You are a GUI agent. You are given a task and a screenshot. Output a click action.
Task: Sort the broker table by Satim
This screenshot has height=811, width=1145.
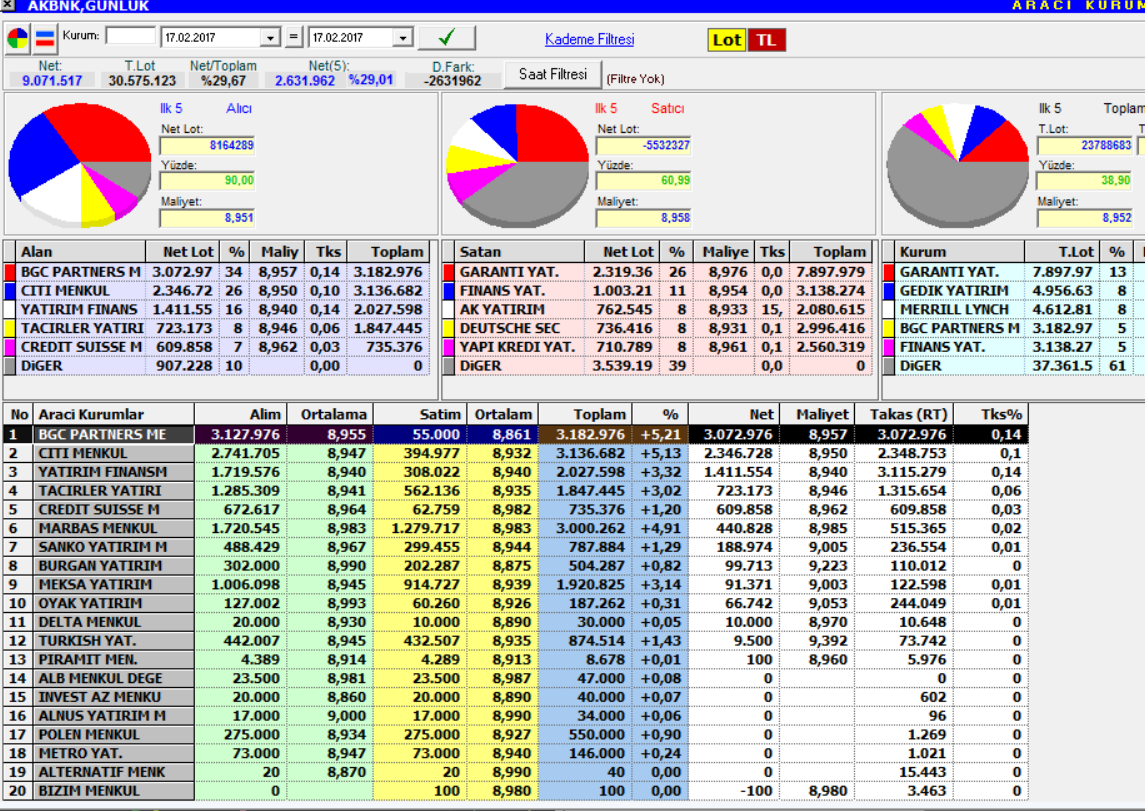tap(420, 415)
